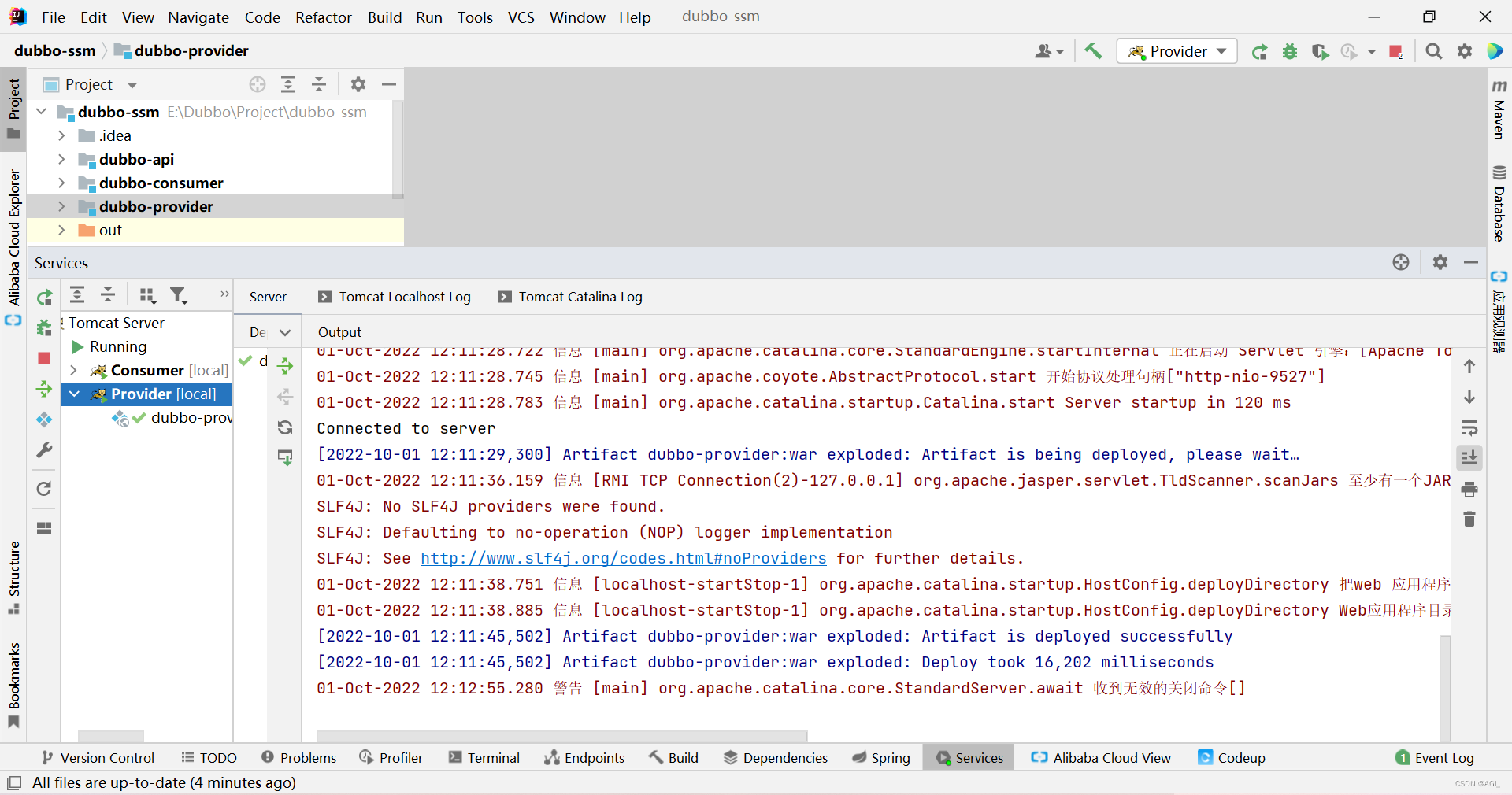Stop the running Tomcat server (red square)
This screenshot has height=795, width=1512.
[x=1396, y=50]
